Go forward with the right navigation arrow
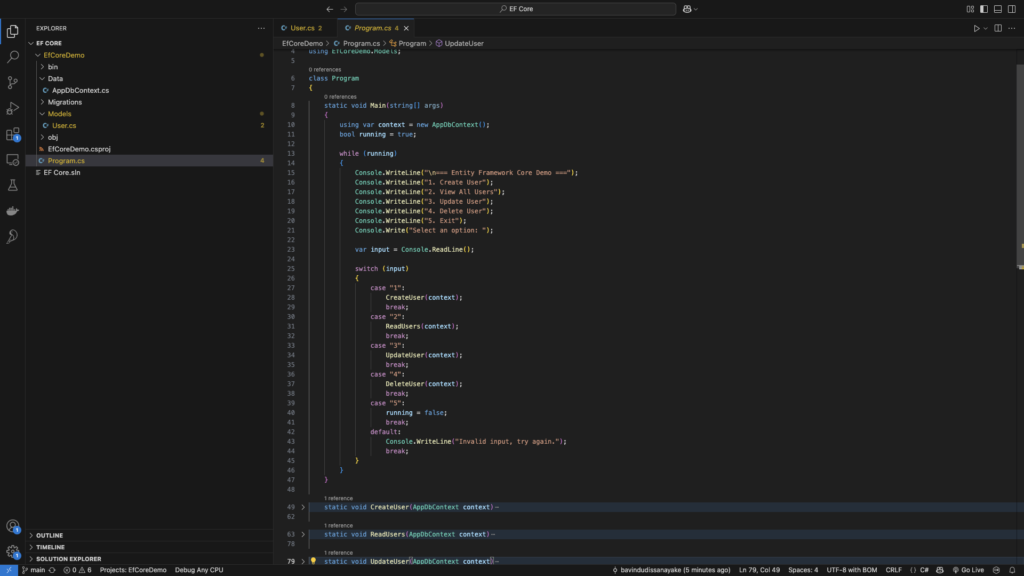This screenshot has width=1024, height=576. (344, 9)
